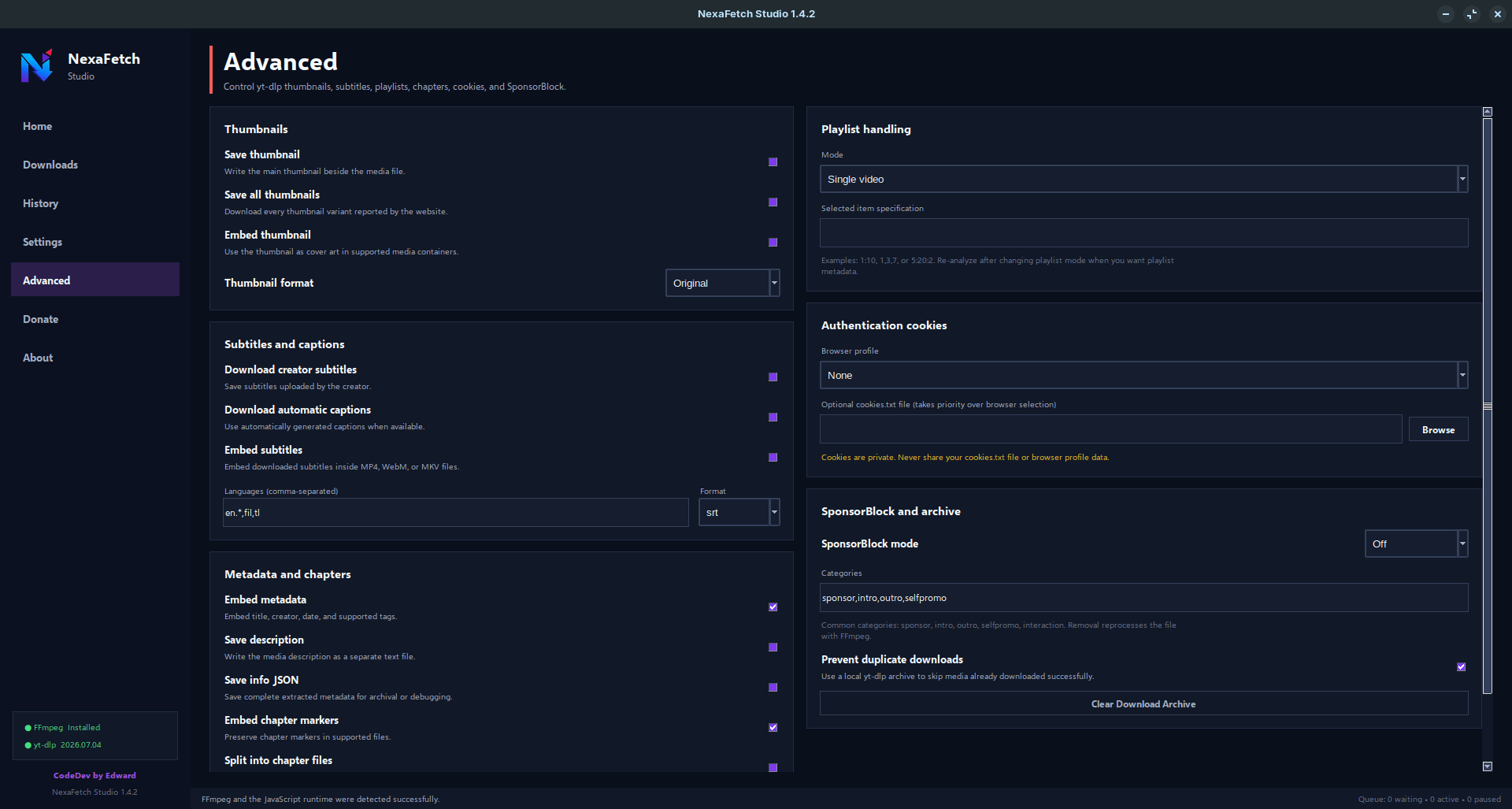Switch to the Settings page

[x=95, y=242]
